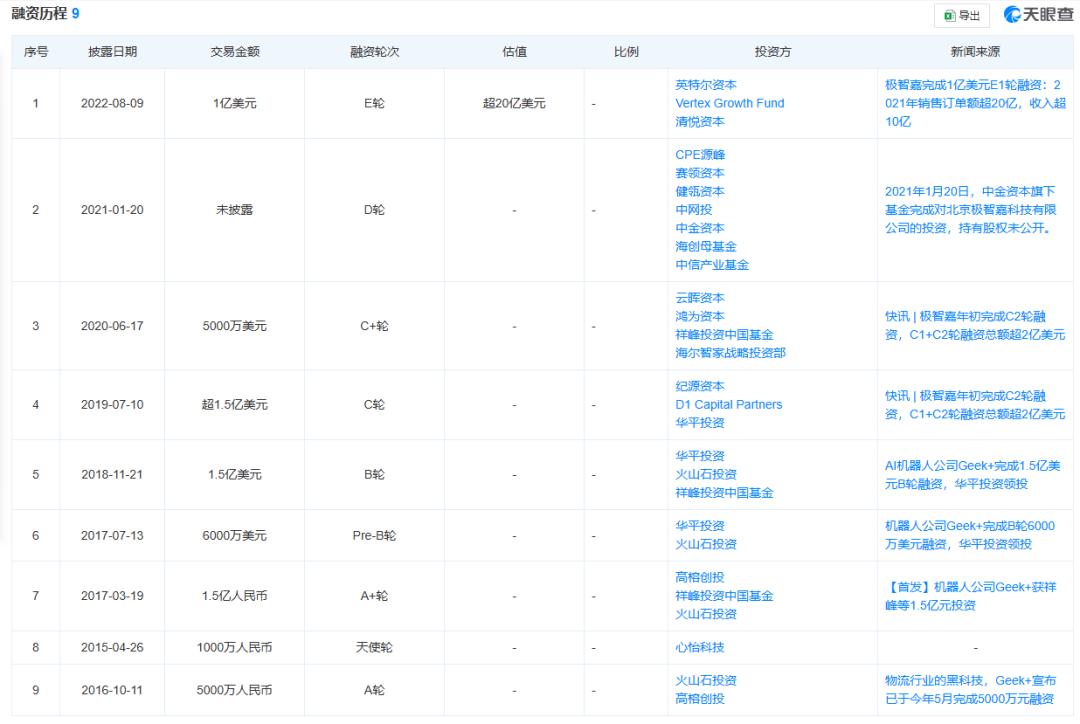Click the 交易金额 column header

tap(235, 52)
